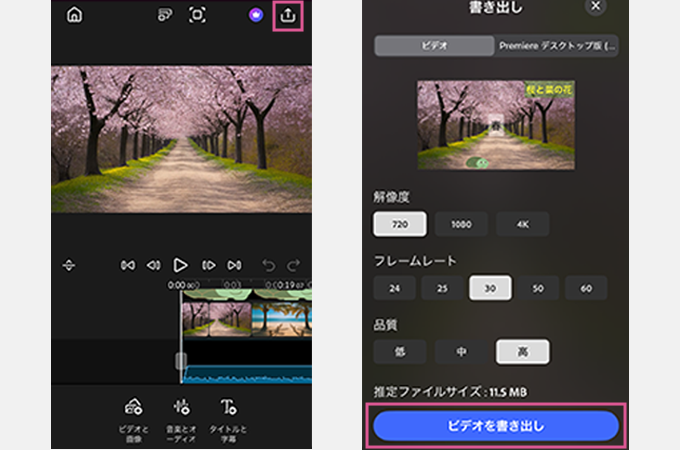This screenshot has height=450, width=680.
Task: Undo the last edit
Action: pyautogui.click(x=268, y=265)
